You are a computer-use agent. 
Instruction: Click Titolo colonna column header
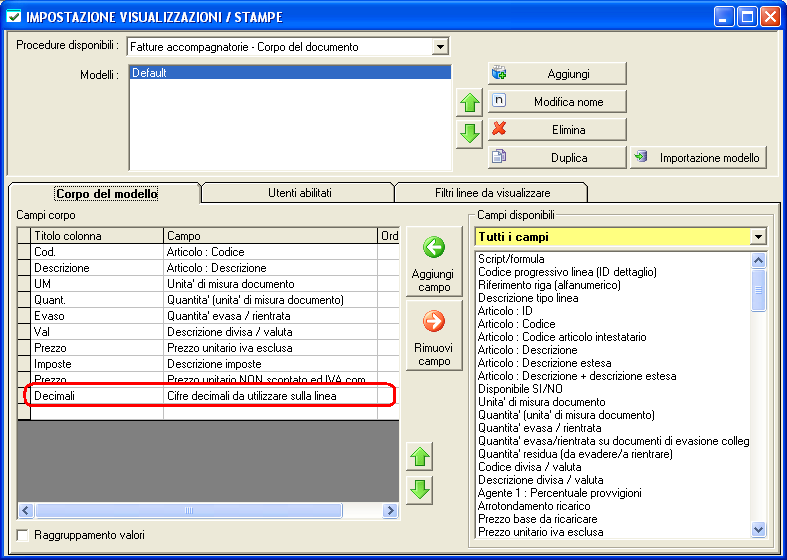[x=97, y=236]
